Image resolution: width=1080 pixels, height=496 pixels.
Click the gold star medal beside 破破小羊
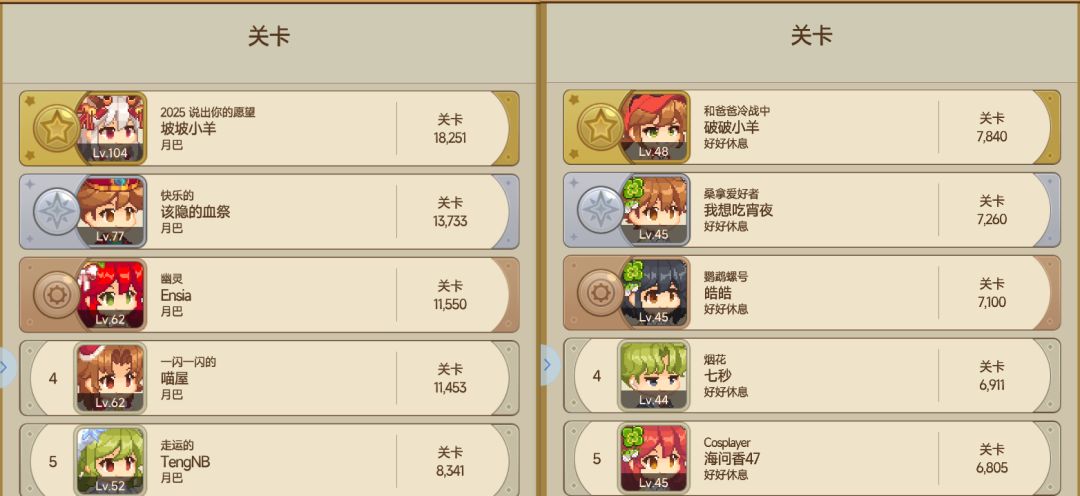coord(600,127)
